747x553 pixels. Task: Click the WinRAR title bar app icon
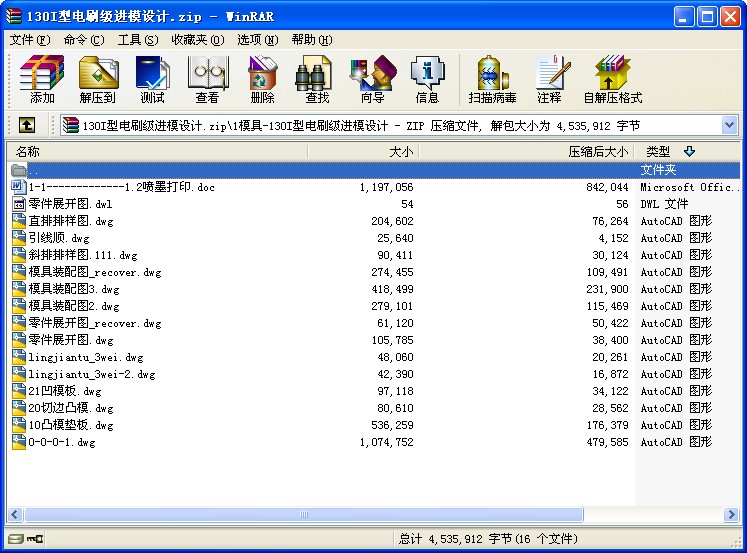tap(14, 16)
